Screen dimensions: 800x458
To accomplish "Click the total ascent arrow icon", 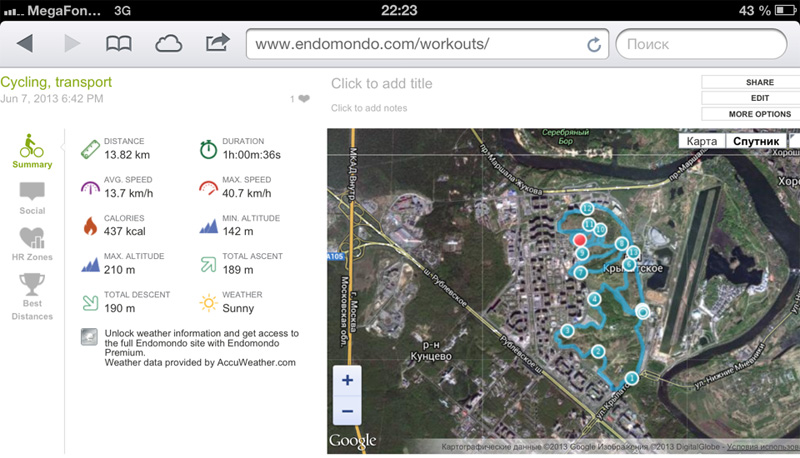I will click(x=208, y=264).
